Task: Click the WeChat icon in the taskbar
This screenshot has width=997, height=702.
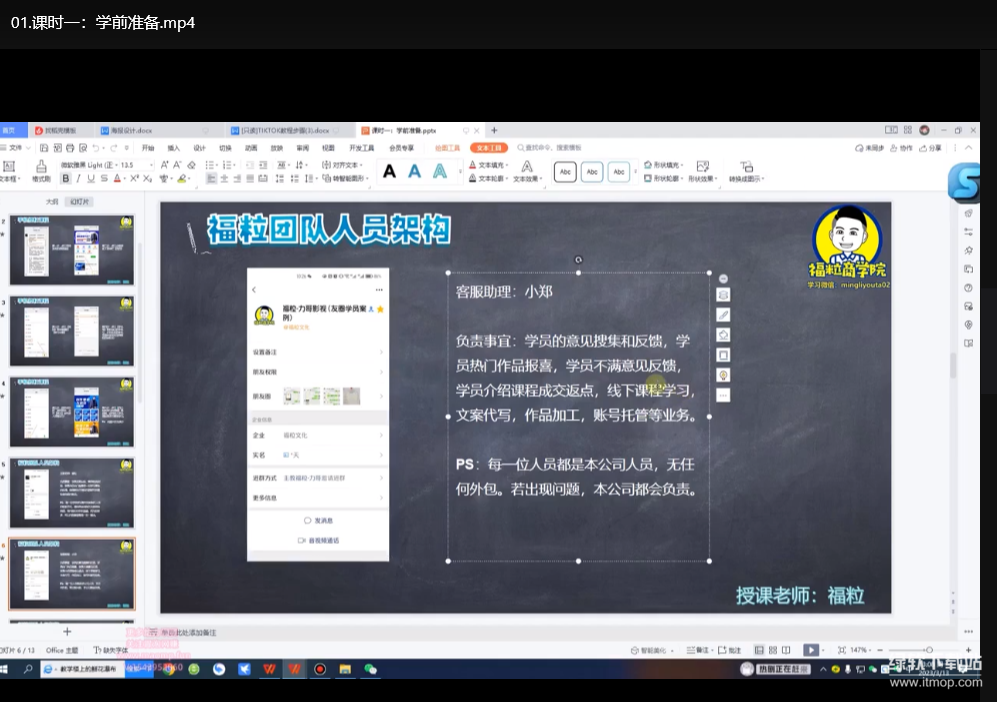Action: pos(370,669)
